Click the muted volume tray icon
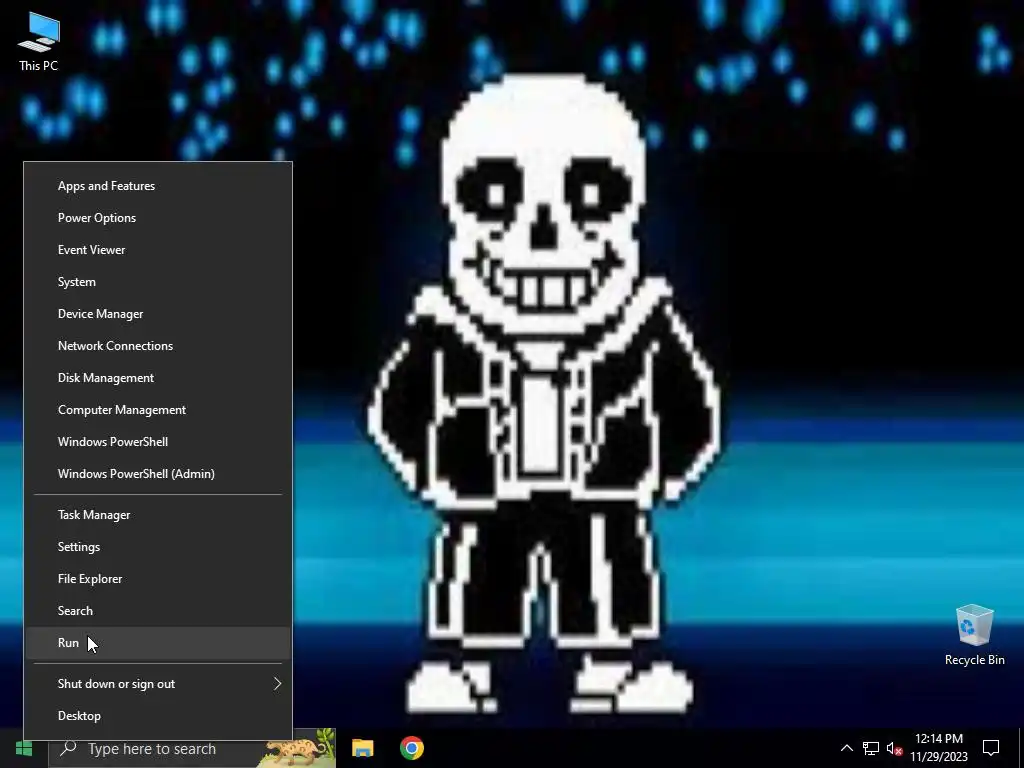The image size is (1024, 768). coord(895,748)
